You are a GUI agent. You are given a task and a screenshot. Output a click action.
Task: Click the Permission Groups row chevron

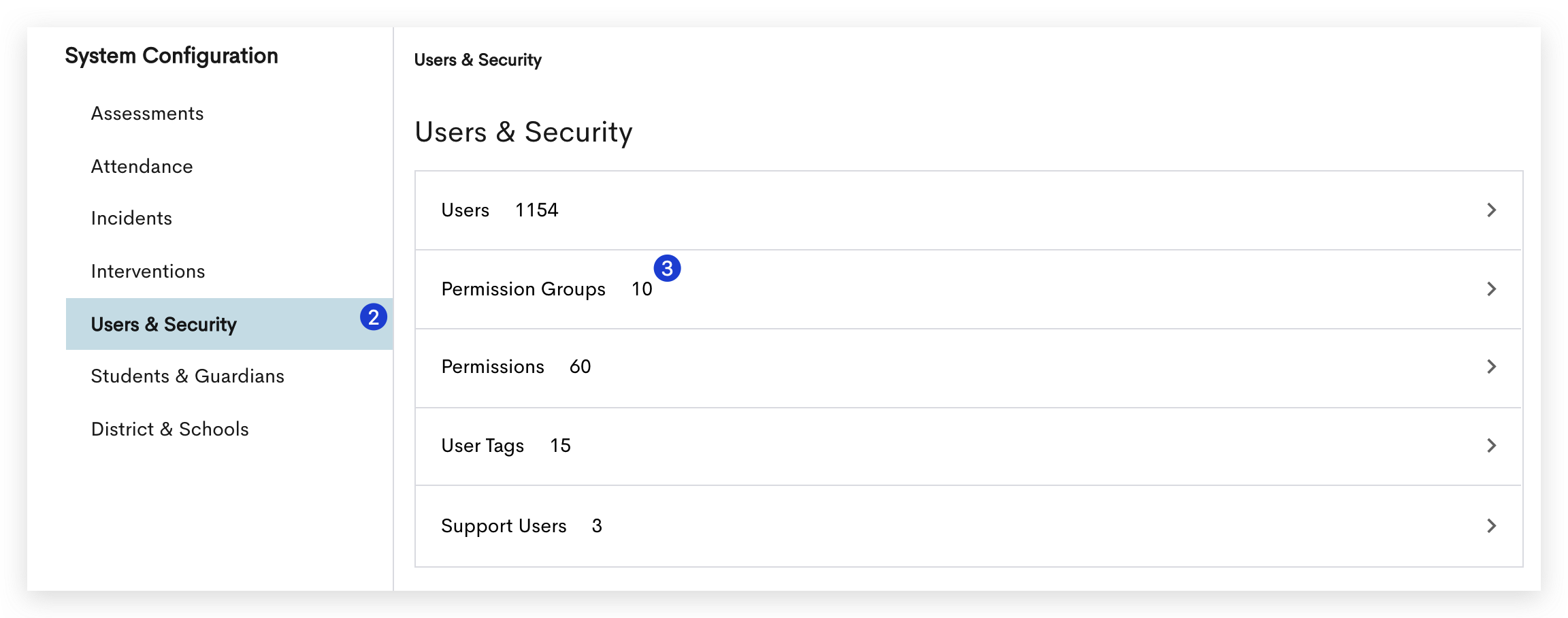[x=1491, y=289]
